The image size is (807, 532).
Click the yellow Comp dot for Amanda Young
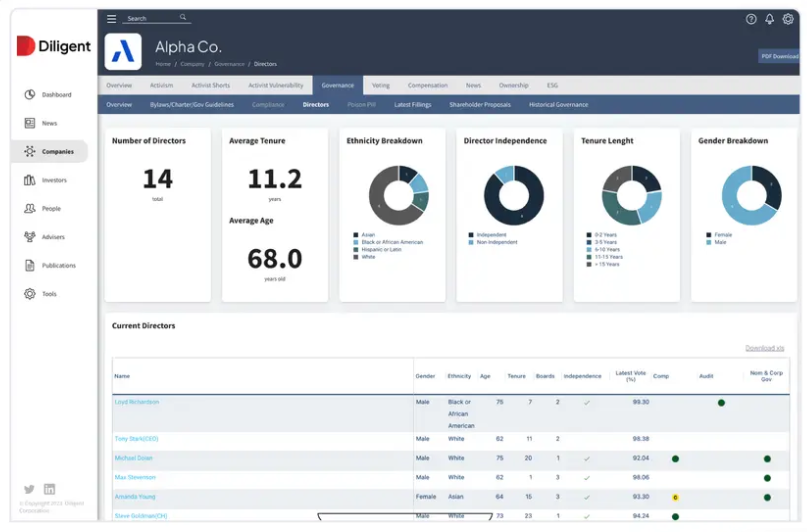click(675, 498)
